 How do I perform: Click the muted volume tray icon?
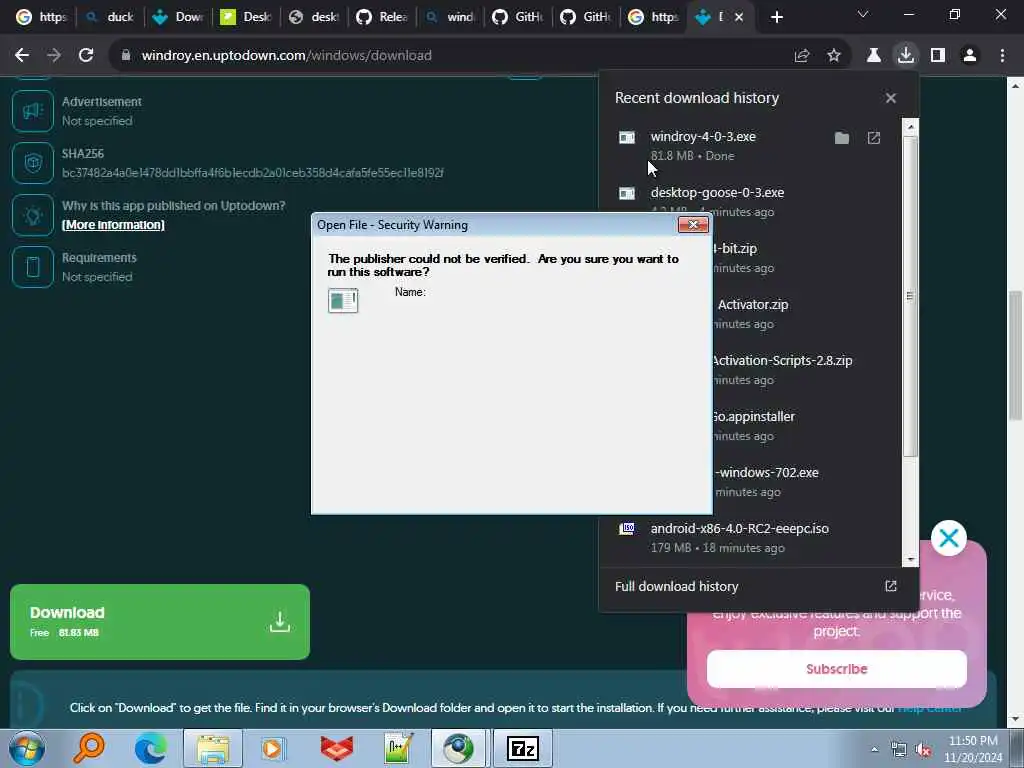923,750
